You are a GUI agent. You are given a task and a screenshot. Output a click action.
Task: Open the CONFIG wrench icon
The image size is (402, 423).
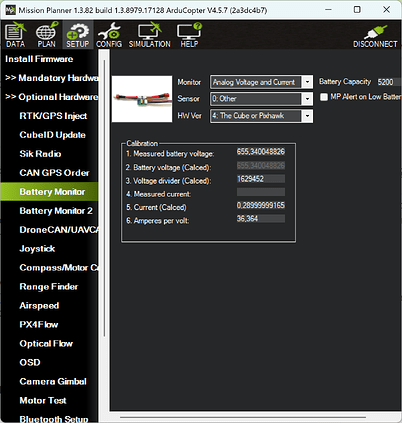(x=109, y=35)
